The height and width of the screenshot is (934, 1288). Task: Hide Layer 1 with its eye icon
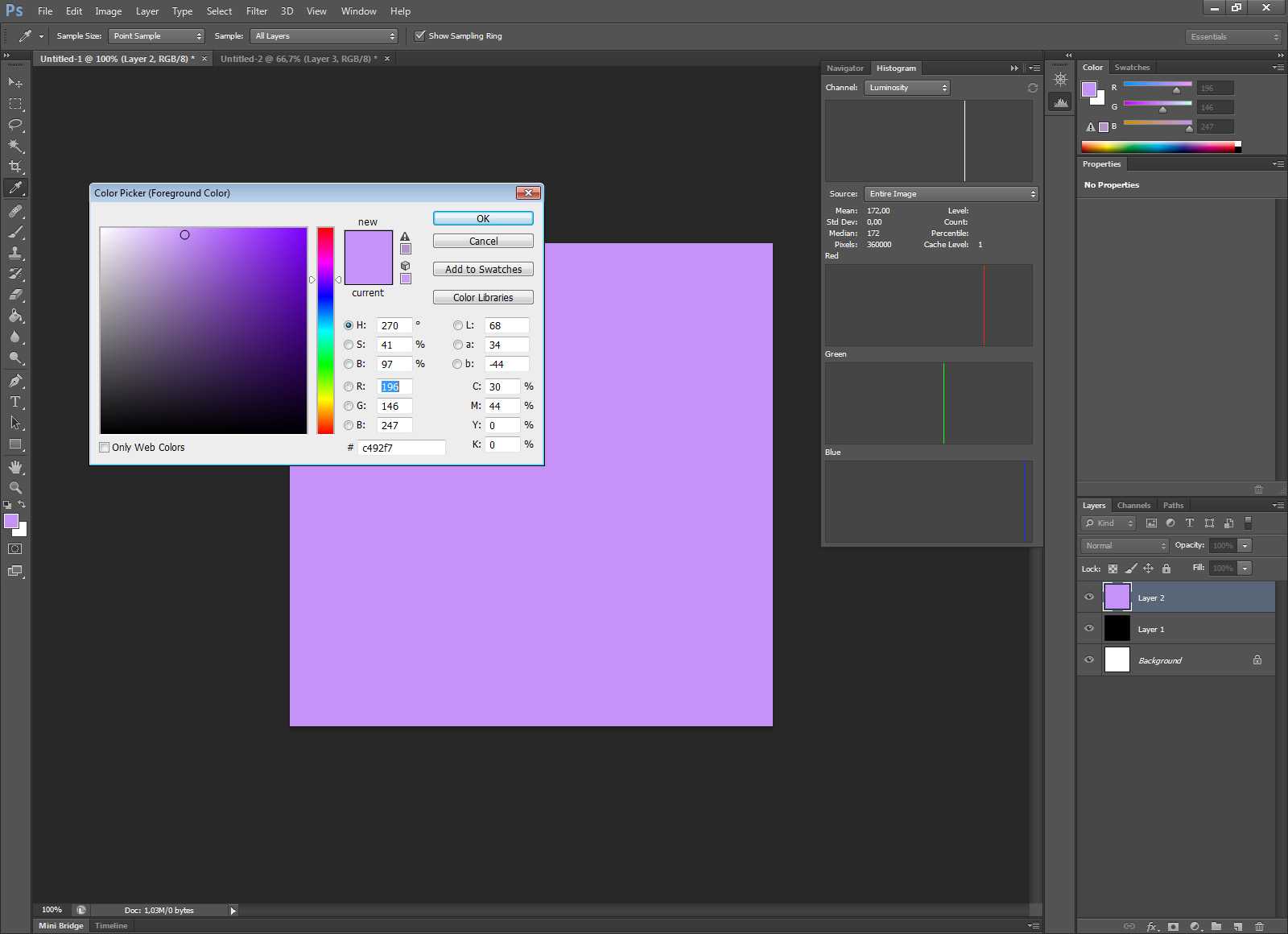click(1089, 629)
